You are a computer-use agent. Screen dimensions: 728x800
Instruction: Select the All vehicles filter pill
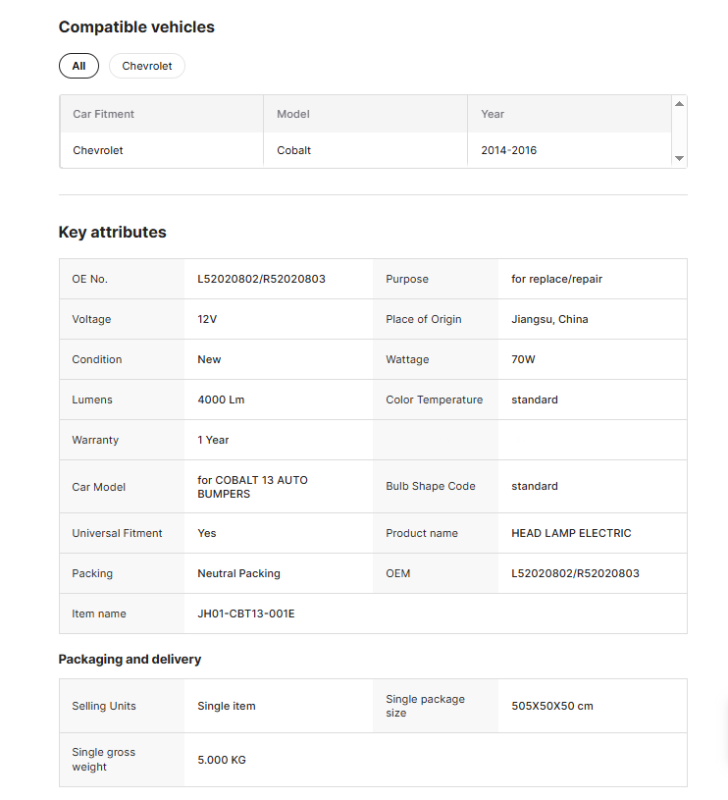[79, 66]
